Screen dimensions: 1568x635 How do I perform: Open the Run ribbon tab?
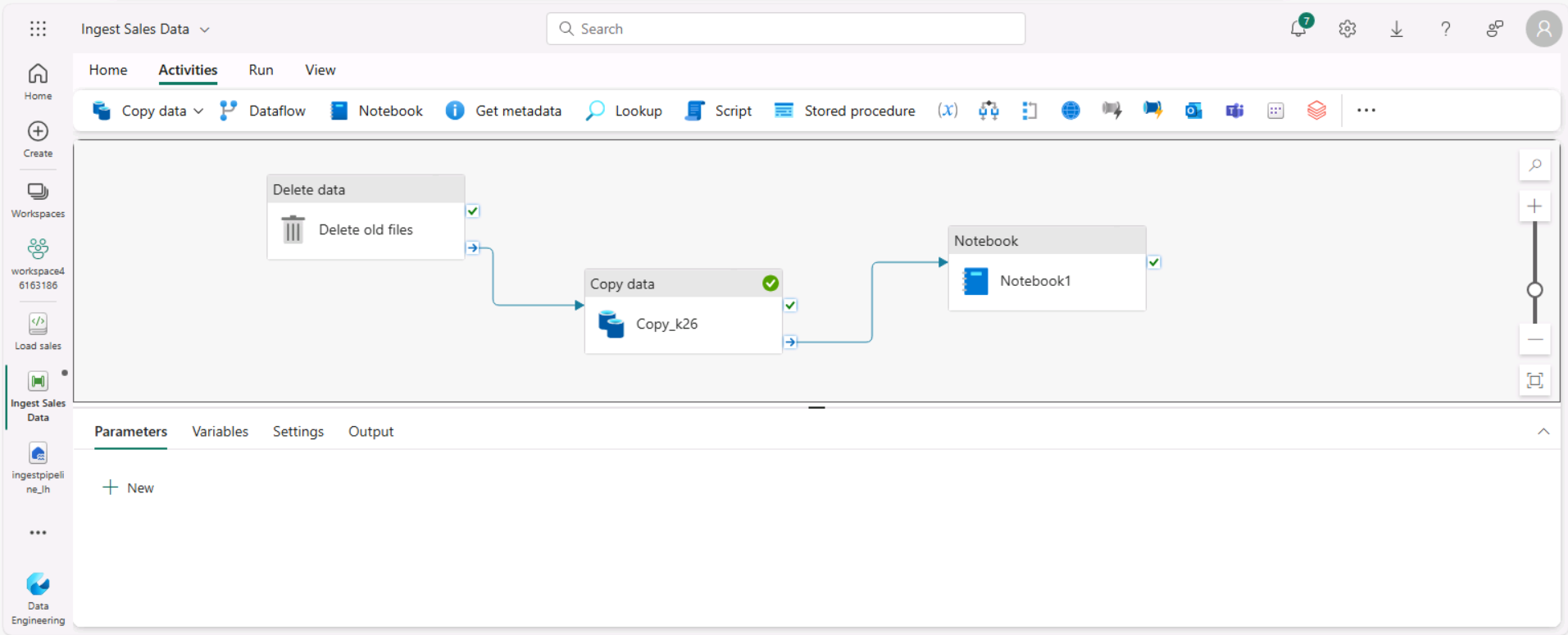point(261,70)
